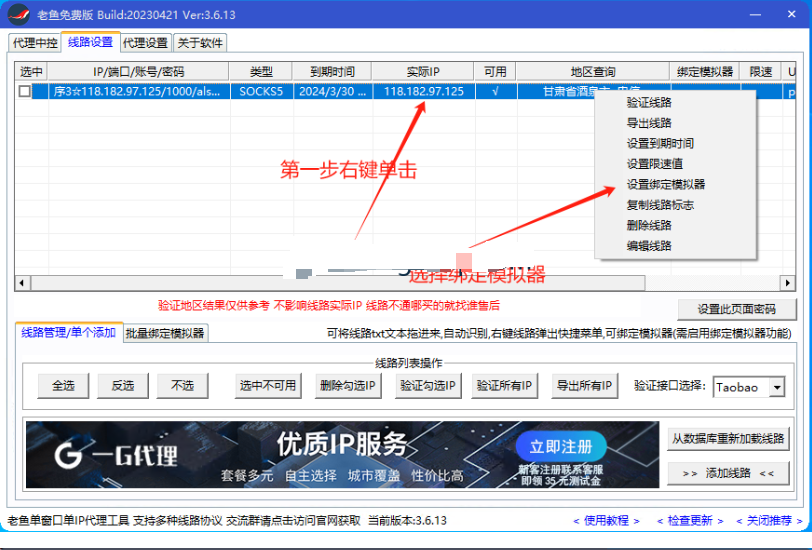Choose 编辑线路 from the context menu
Viewport: 812px width, 550px height.
point(649,245)
